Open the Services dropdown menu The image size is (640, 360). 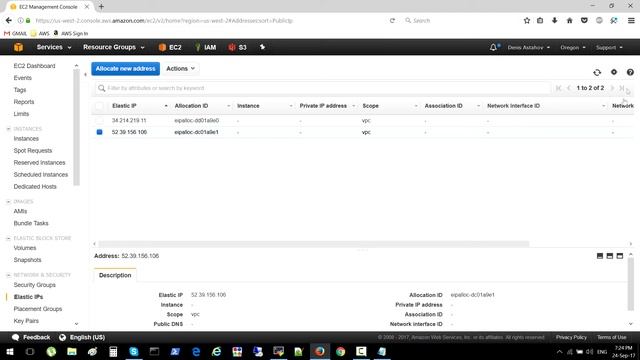54,47
